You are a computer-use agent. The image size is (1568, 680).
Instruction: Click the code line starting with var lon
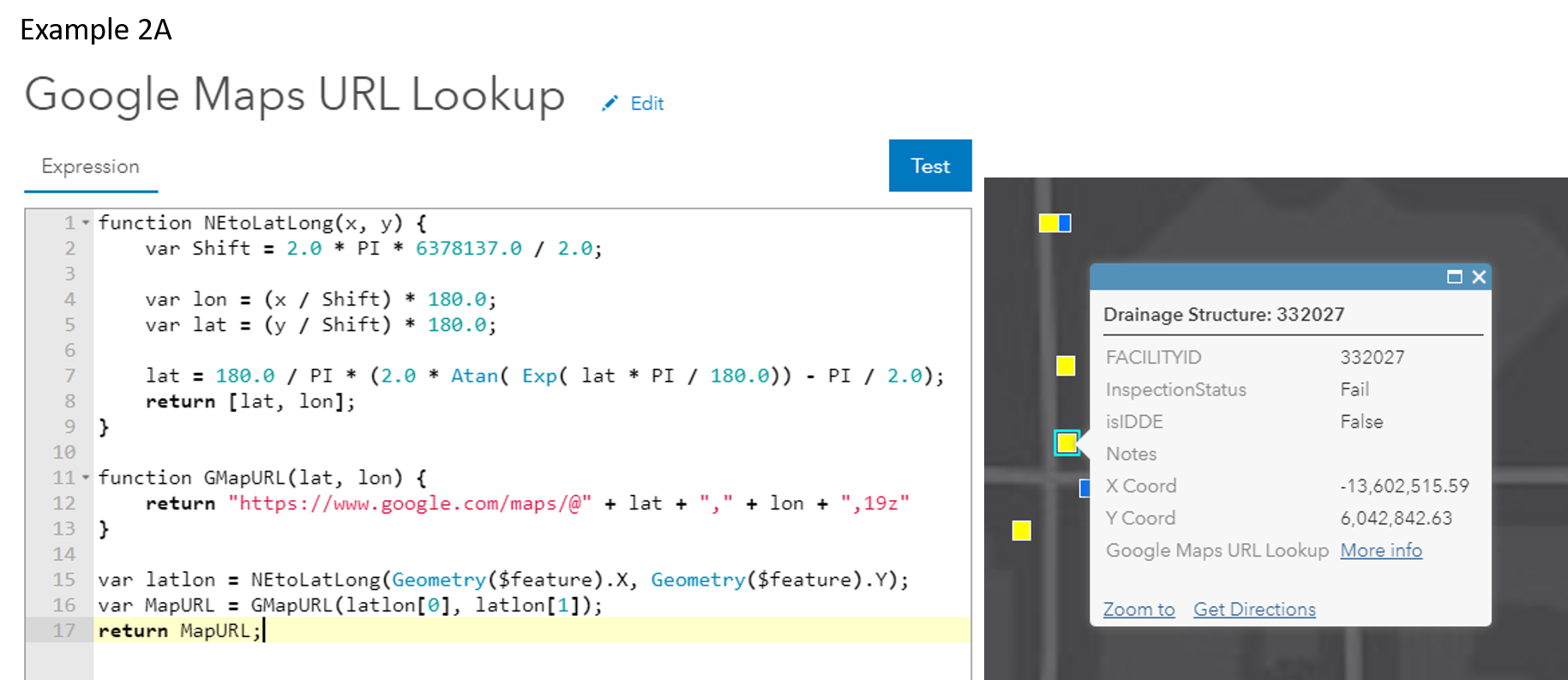point(321,299)
